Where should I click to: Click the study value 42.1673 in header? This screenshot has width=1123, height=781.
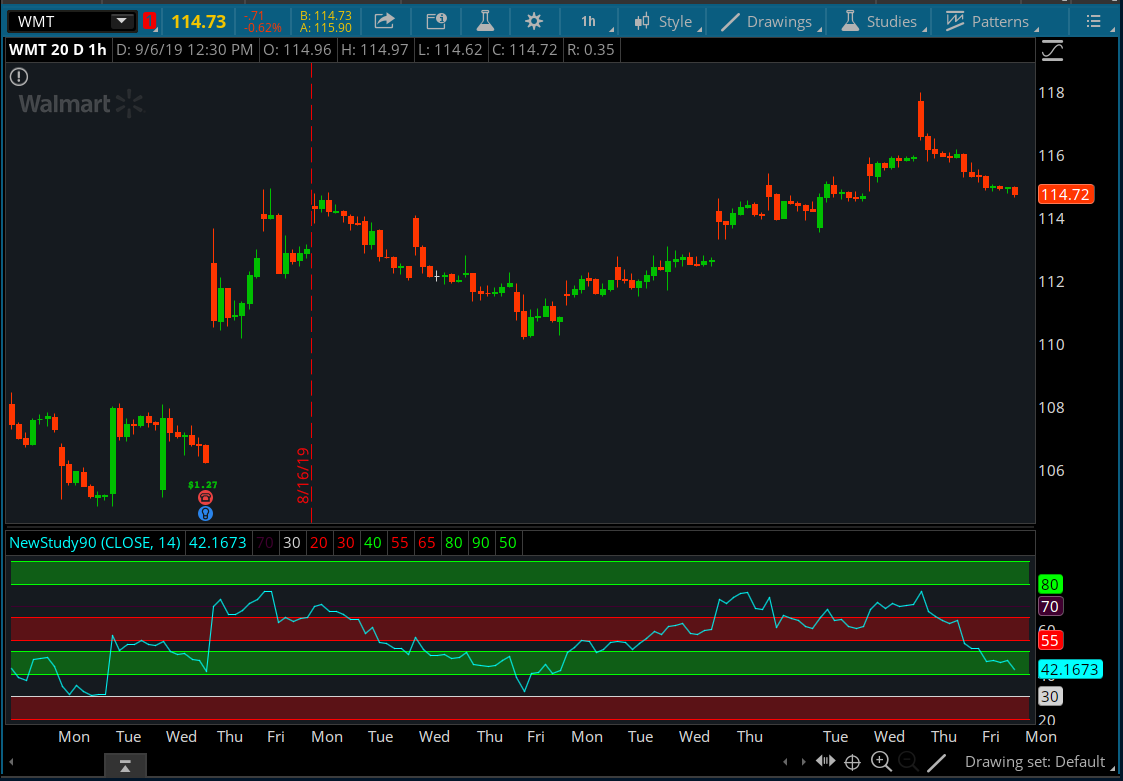[x=217, y=543]
